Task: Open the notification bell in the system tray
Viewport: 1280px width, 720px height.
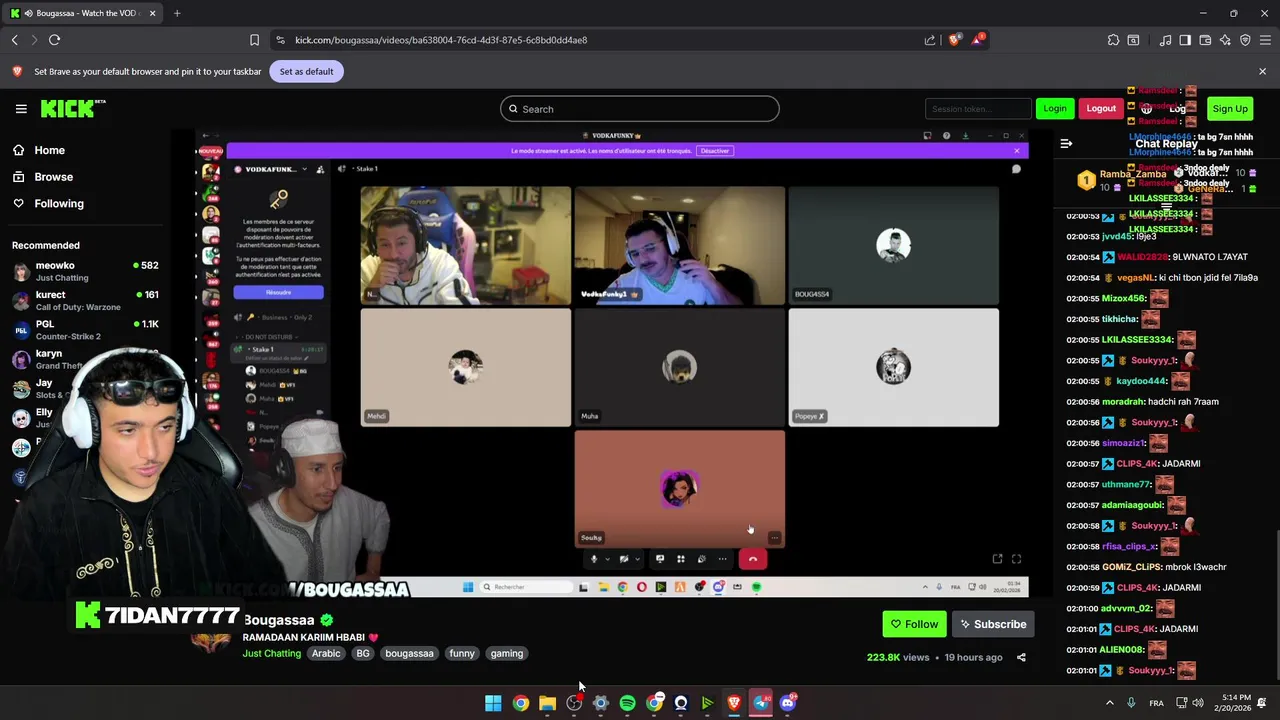Action: 1262,703
